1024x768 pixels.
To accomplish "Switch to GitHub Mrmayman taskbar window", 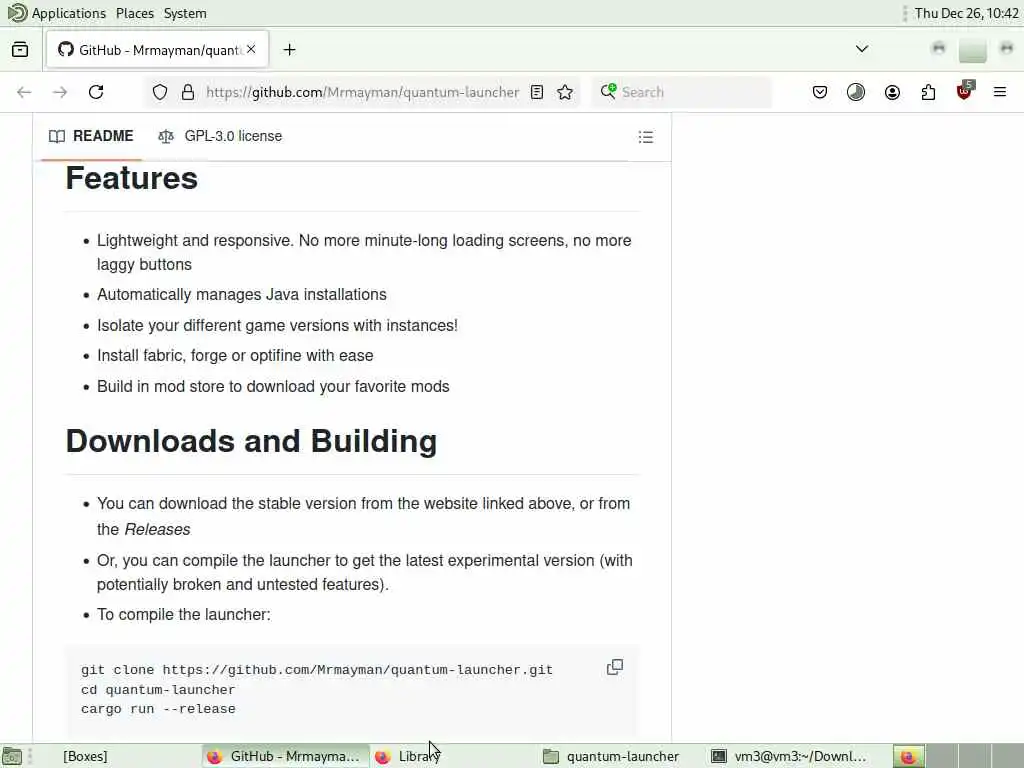I will point(283,756).
